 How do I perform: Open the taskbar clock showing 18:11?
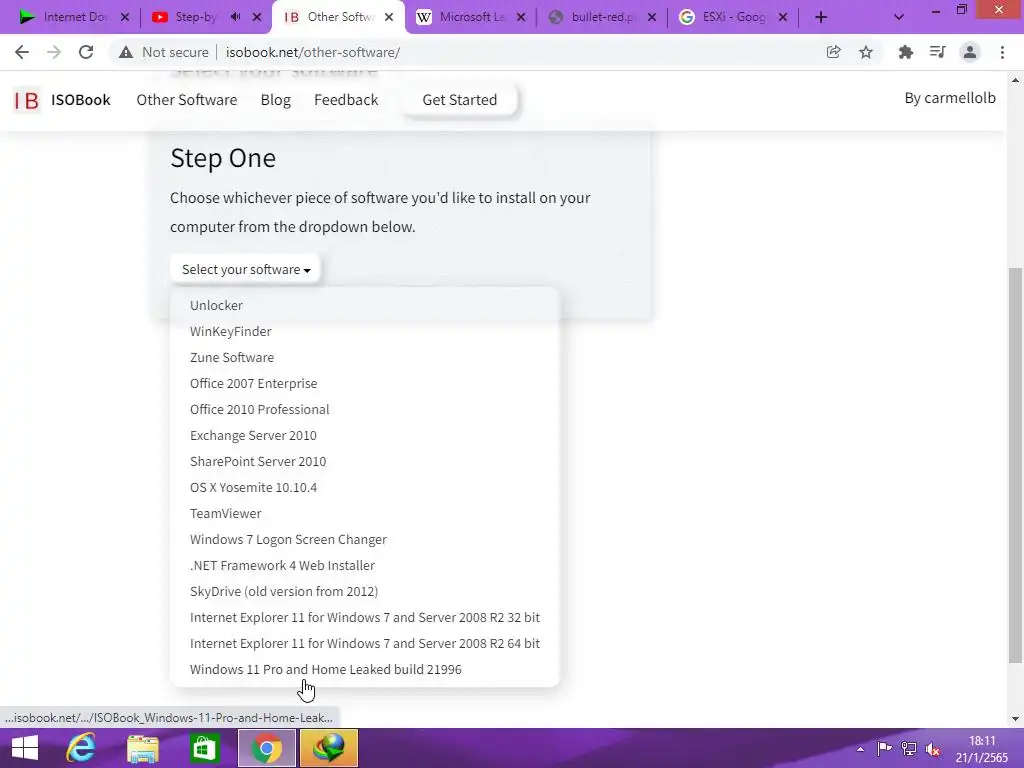coord(982,749)
